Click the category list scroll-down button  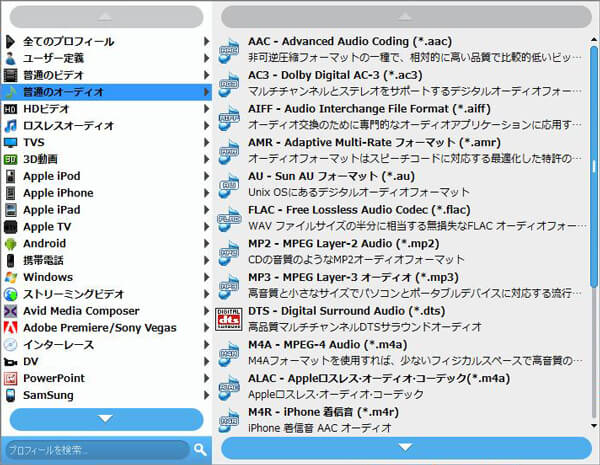click(106, 419)
